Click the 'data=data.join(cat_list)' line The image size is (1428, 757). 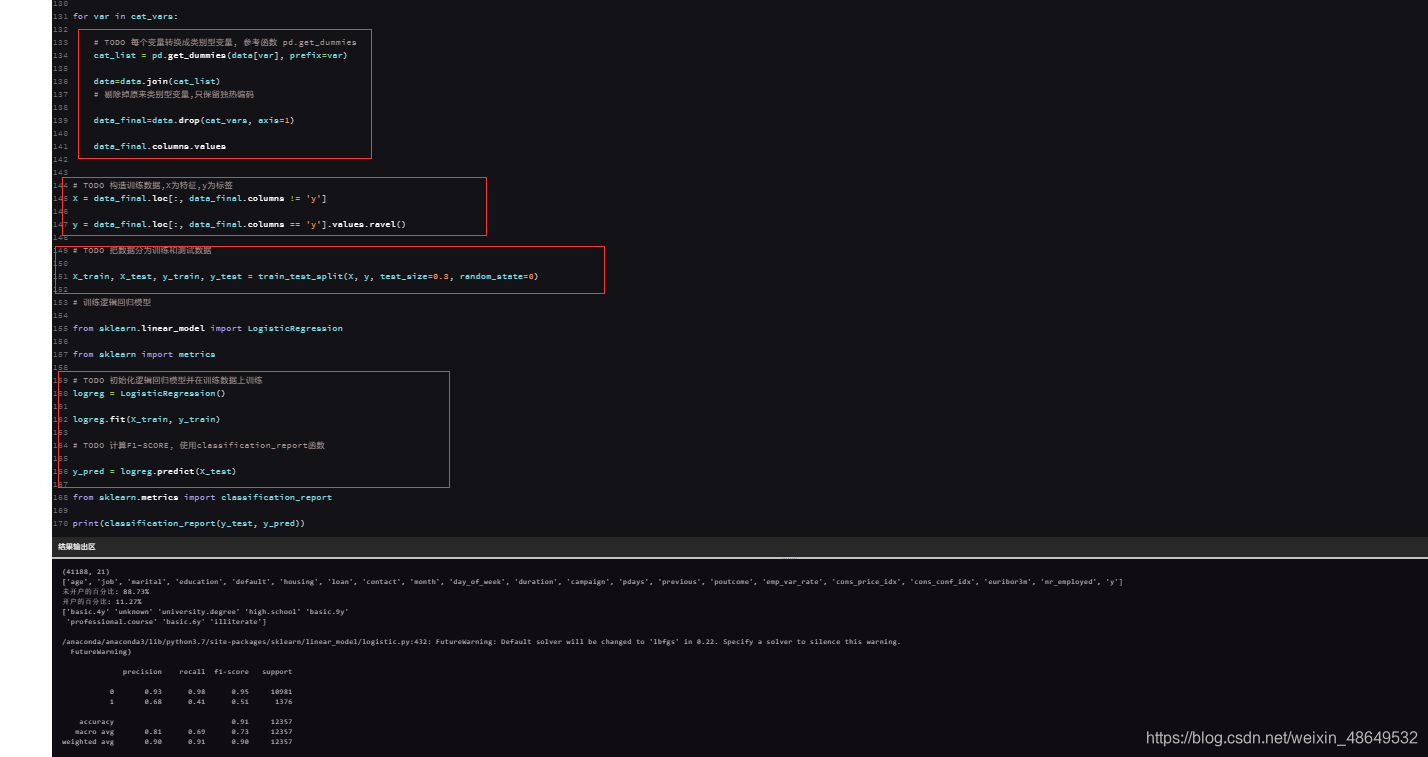157,82
